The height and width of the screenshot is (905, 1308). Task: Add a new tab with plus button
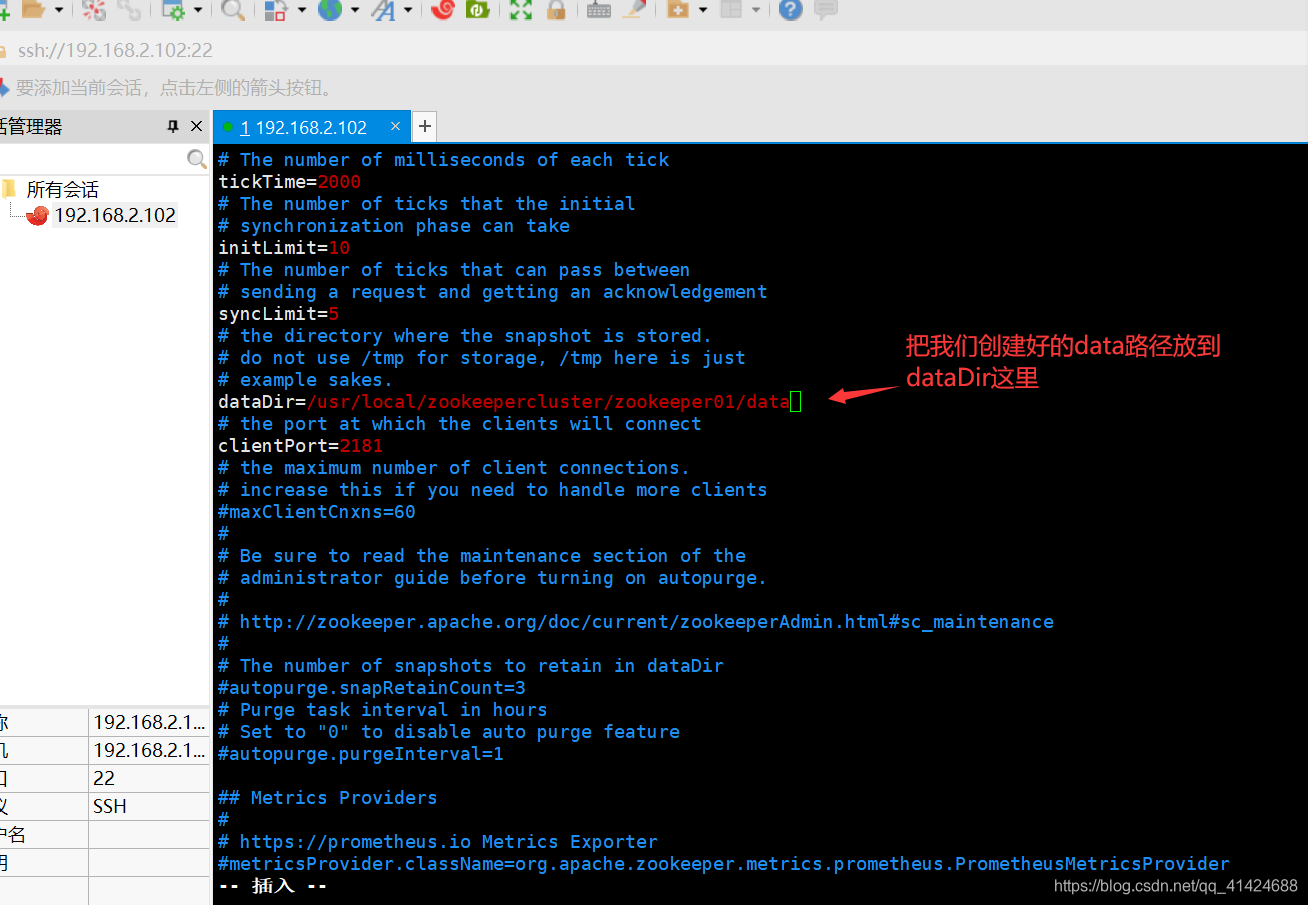pos(425,126)
